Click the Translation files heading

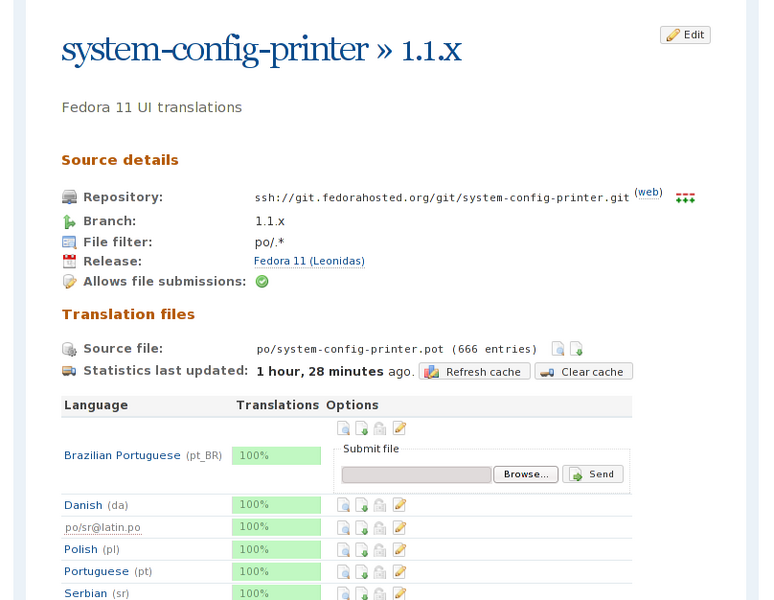[x=128, y=314]
